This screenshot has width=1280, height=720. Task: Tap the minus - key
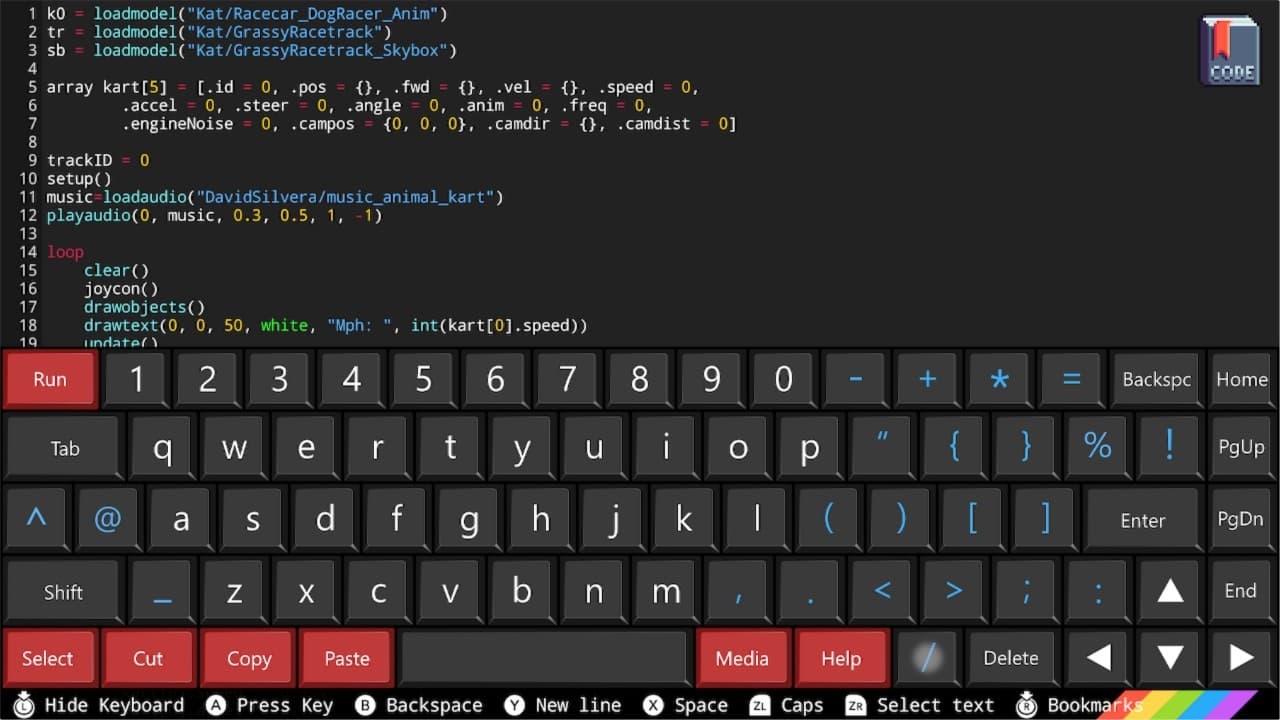coord(855,379)
